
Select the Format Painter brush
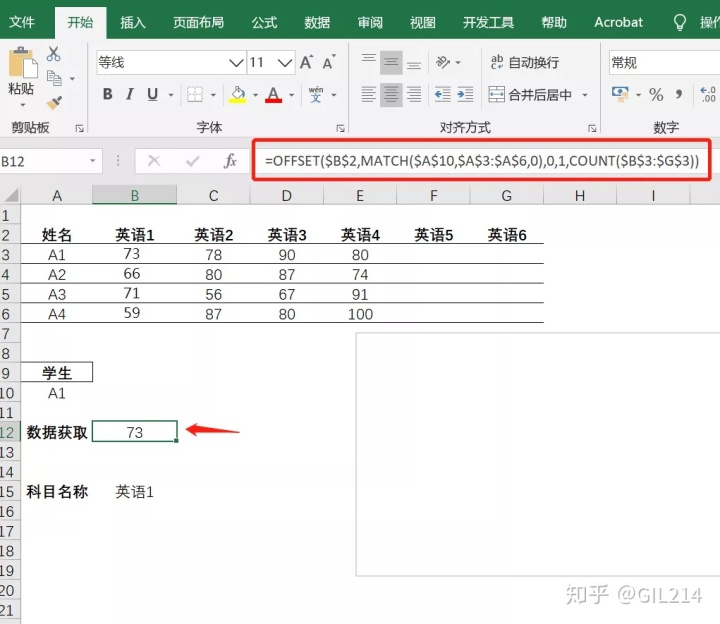click(54, 102)
